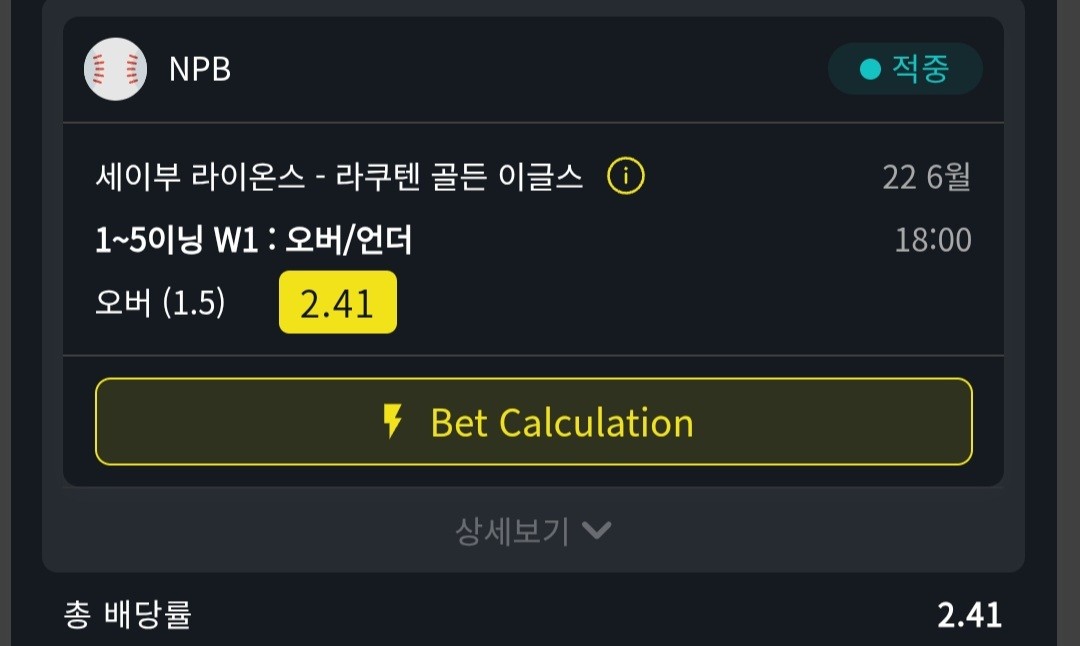Click the 적중 text in badge
The width and height of the screenshot is (1080, 646).
click(920, 69)
